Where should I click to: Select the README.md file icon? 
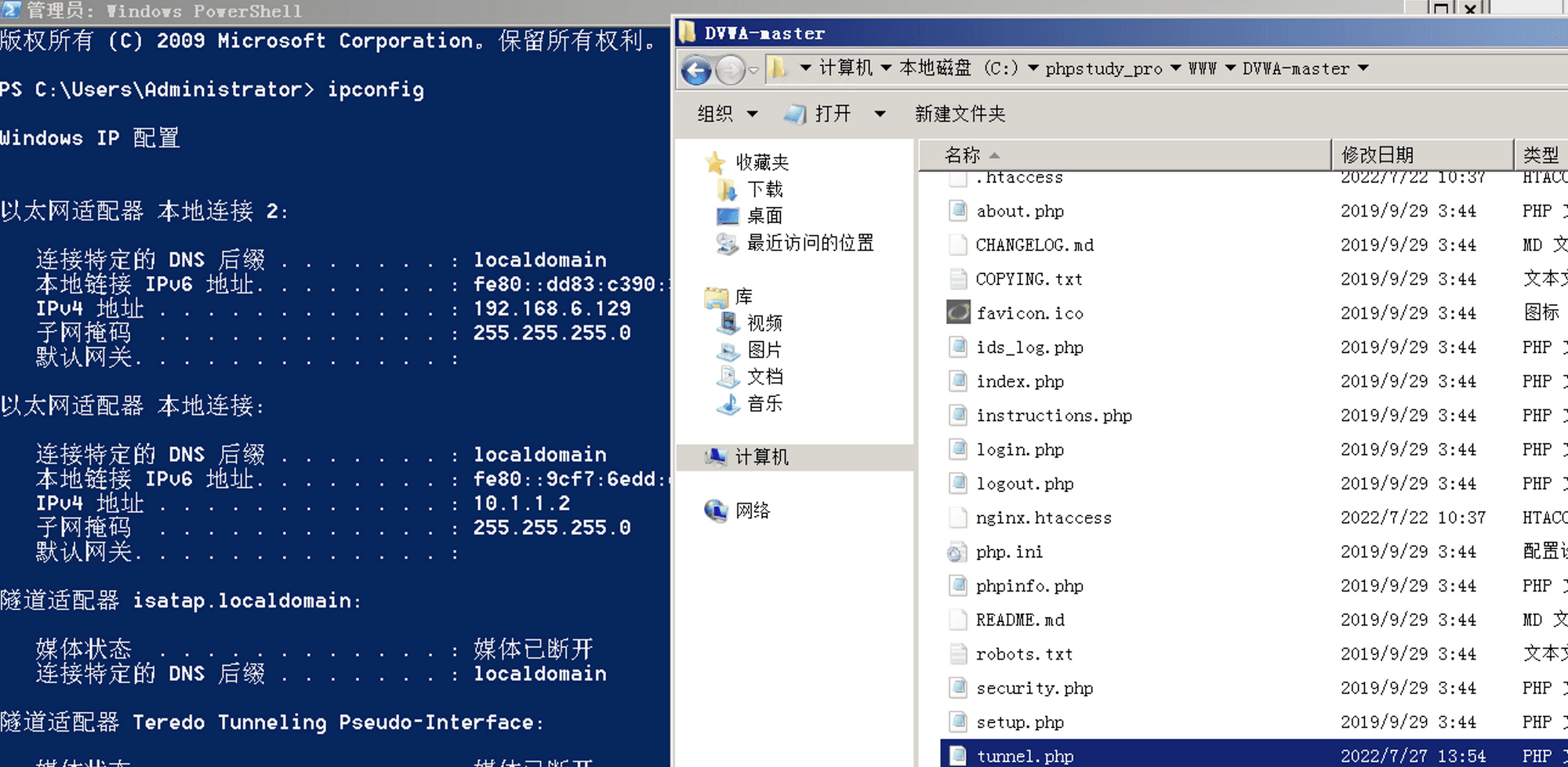(957, 620)
